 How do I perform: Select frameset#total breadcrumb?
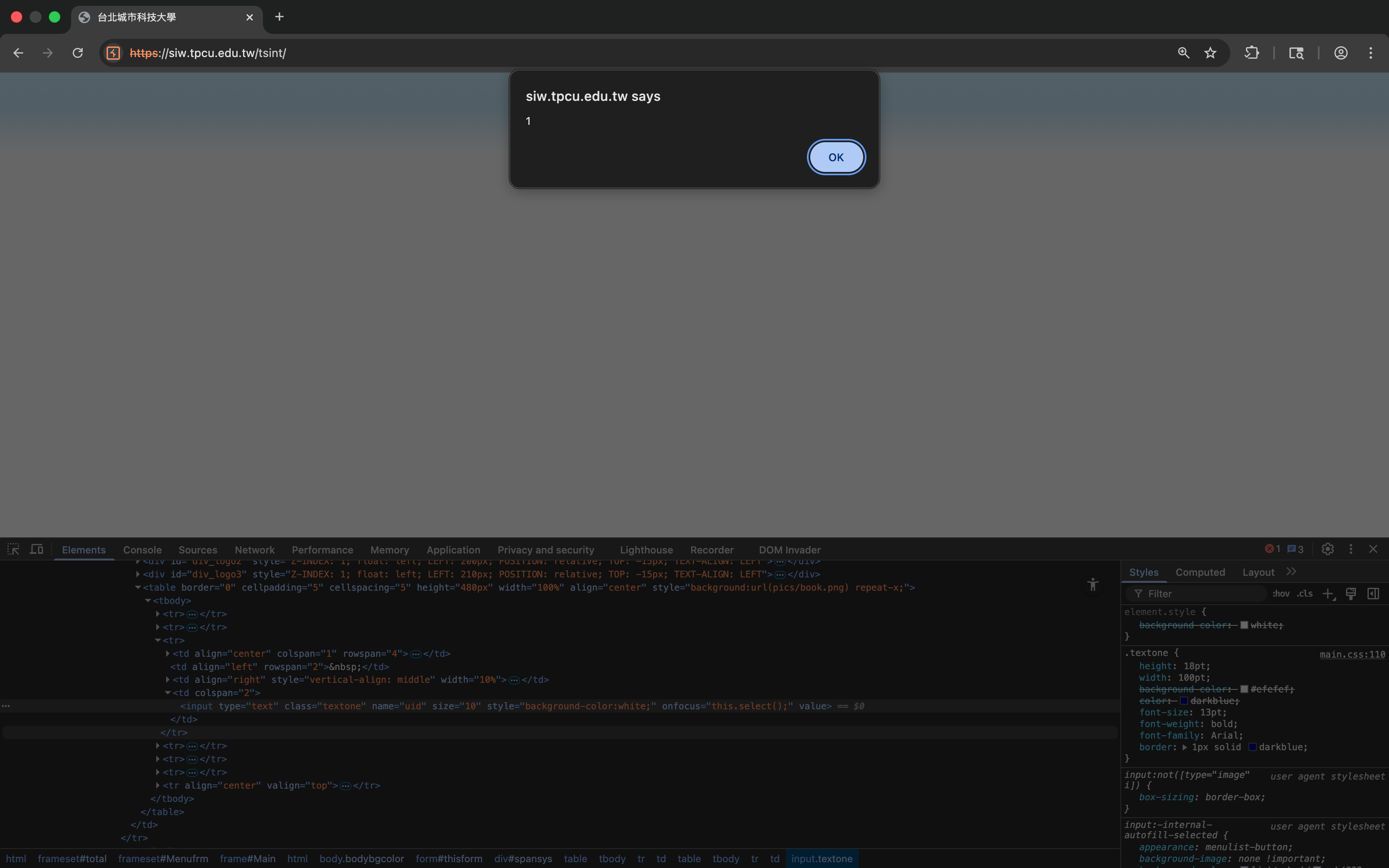(72, 859)
